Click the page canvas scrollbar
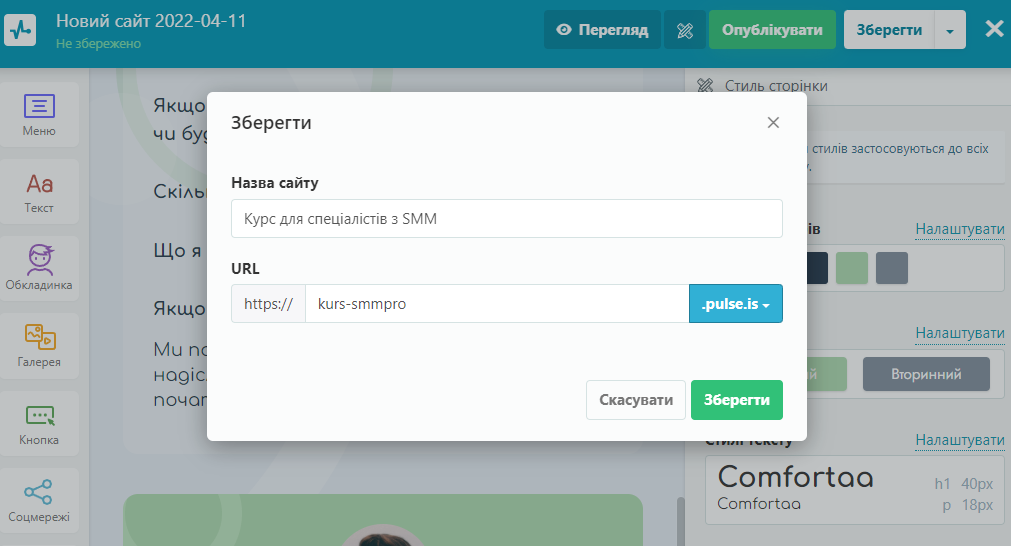Image resolution: width=1011 pixels, height=546 pixels. [x=680, y=521]
